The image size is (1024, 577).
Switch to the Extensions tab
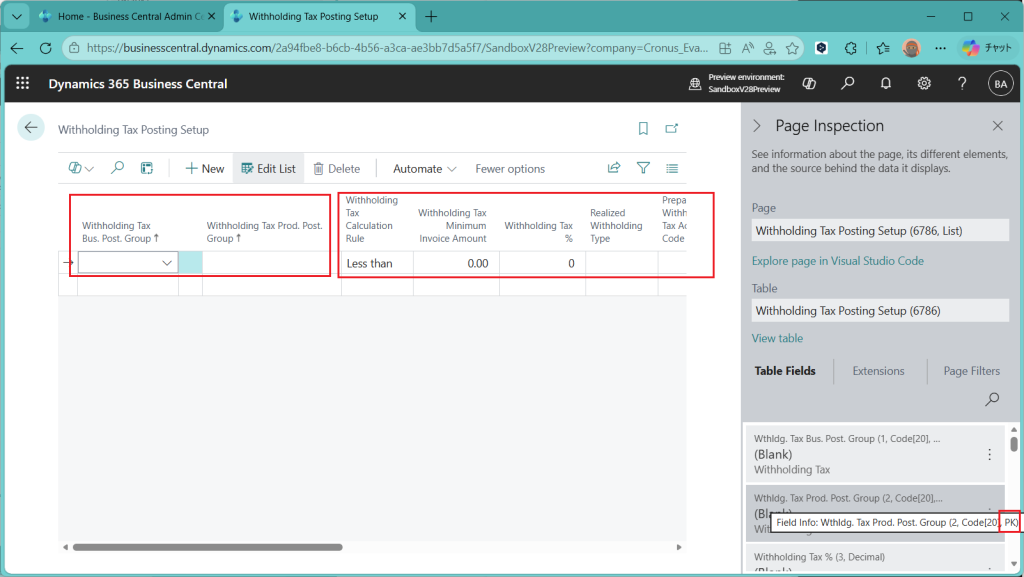tap(878, 371)
